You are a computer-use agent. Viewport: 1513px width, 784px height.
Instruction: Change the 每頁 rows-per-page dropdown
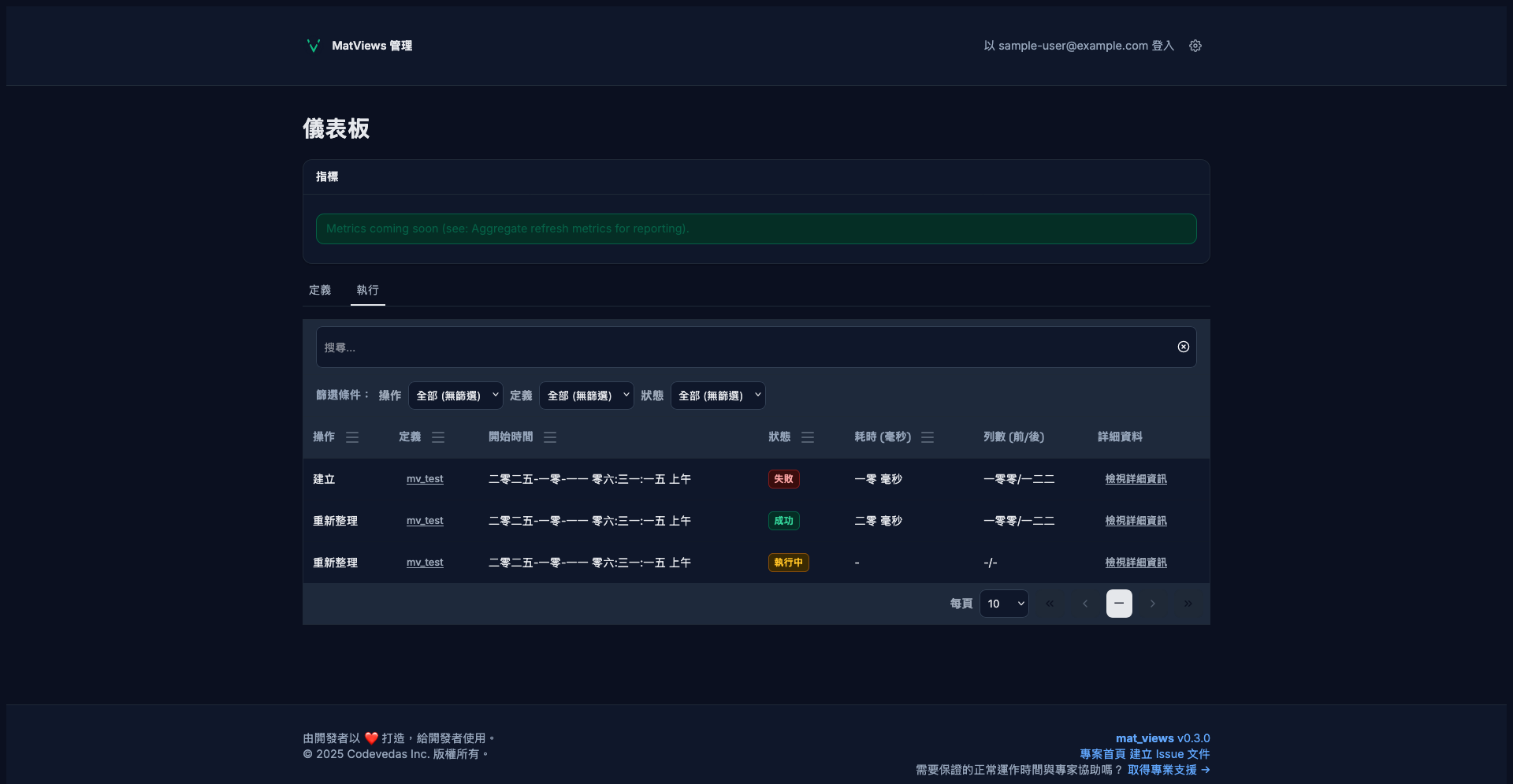coord(1004,604)
